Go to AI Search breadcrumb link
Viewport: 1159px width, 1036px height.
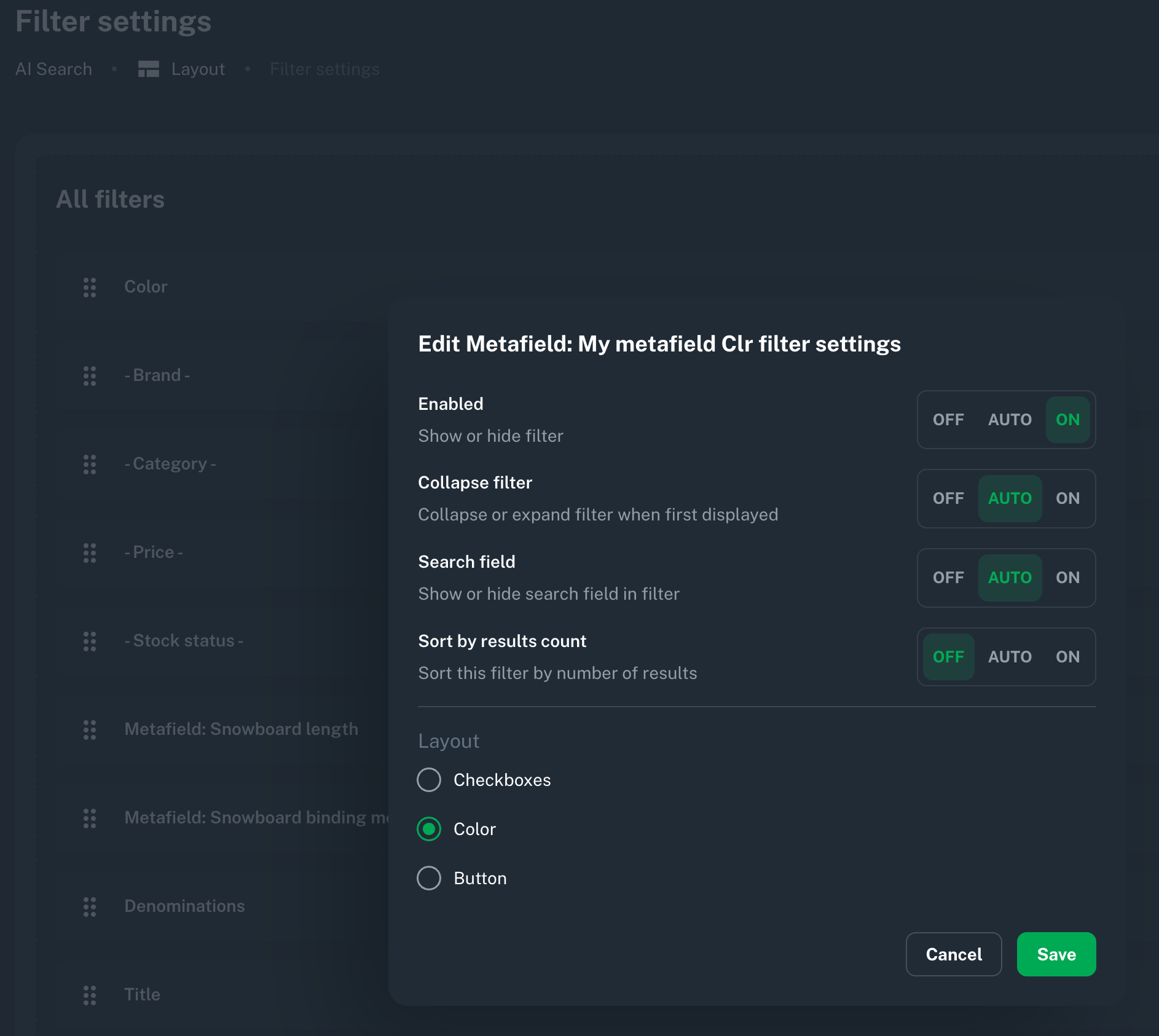pyautogui.click(x=54, y=69)
